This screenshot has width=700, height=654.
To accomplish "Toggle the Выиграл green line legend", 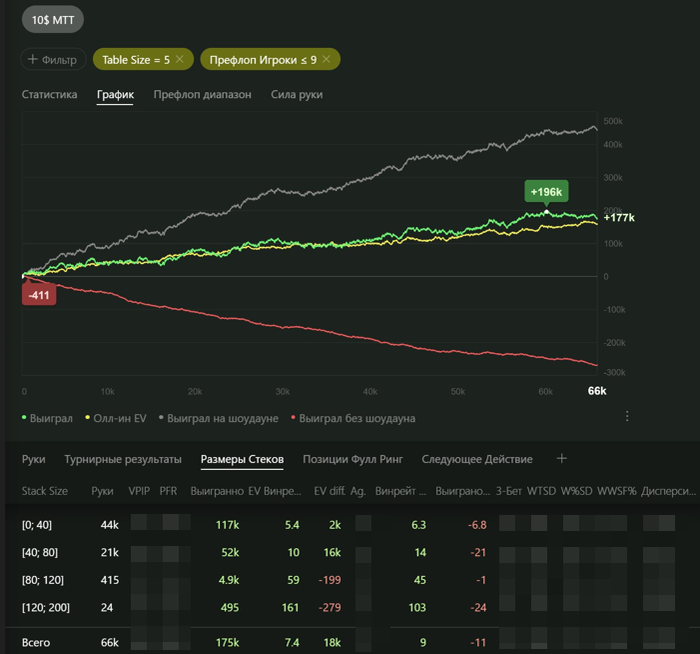I will pos(47,418).
